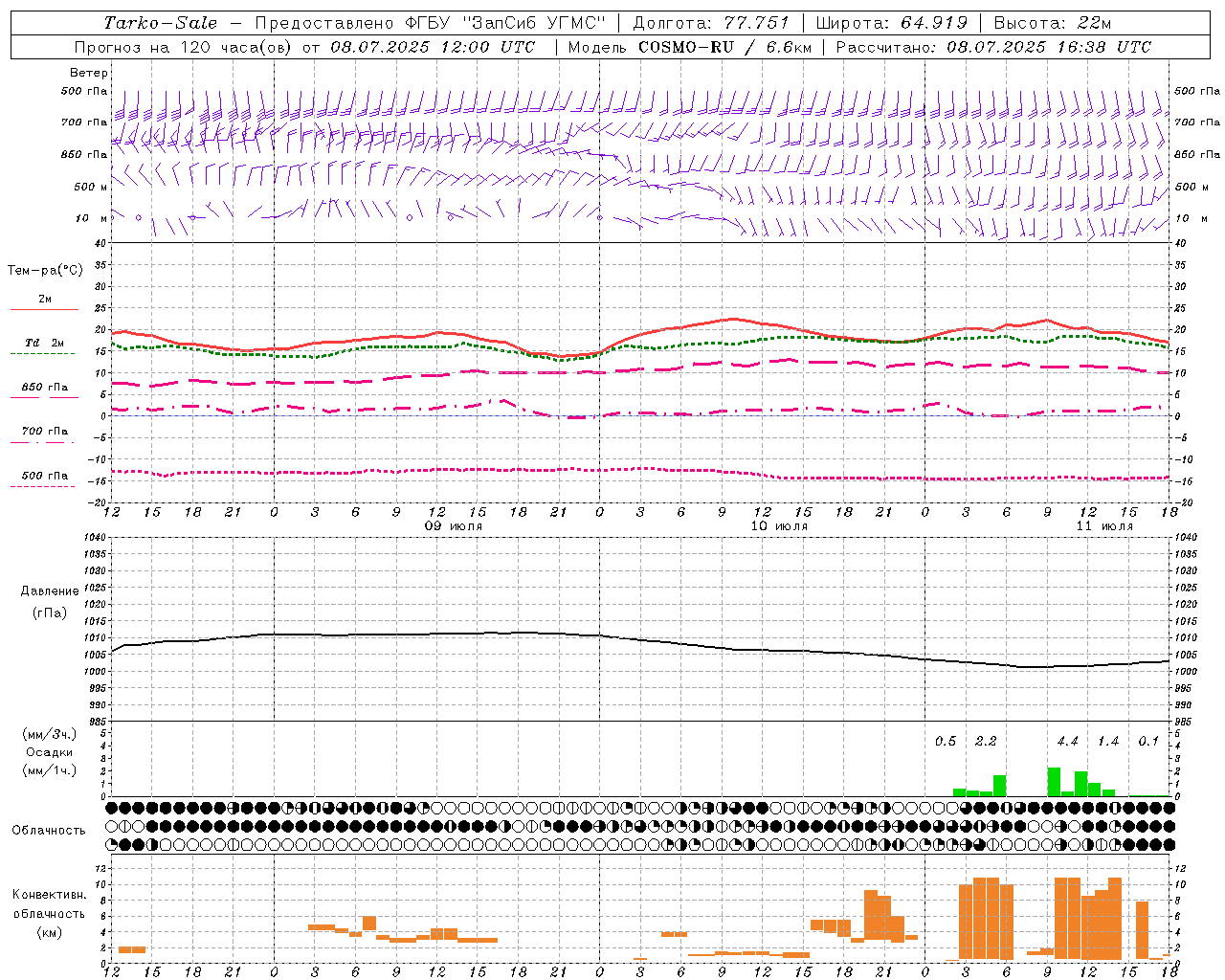Click the 'Прогноз на 120 часа(ов)' header text
The width and height of the screenshot is (1225, 980).
click(x=184, y=47)
